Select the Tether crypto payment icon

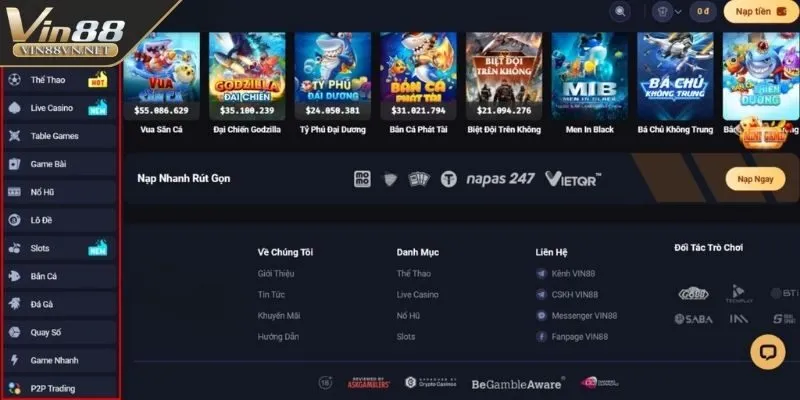point(448,179)
